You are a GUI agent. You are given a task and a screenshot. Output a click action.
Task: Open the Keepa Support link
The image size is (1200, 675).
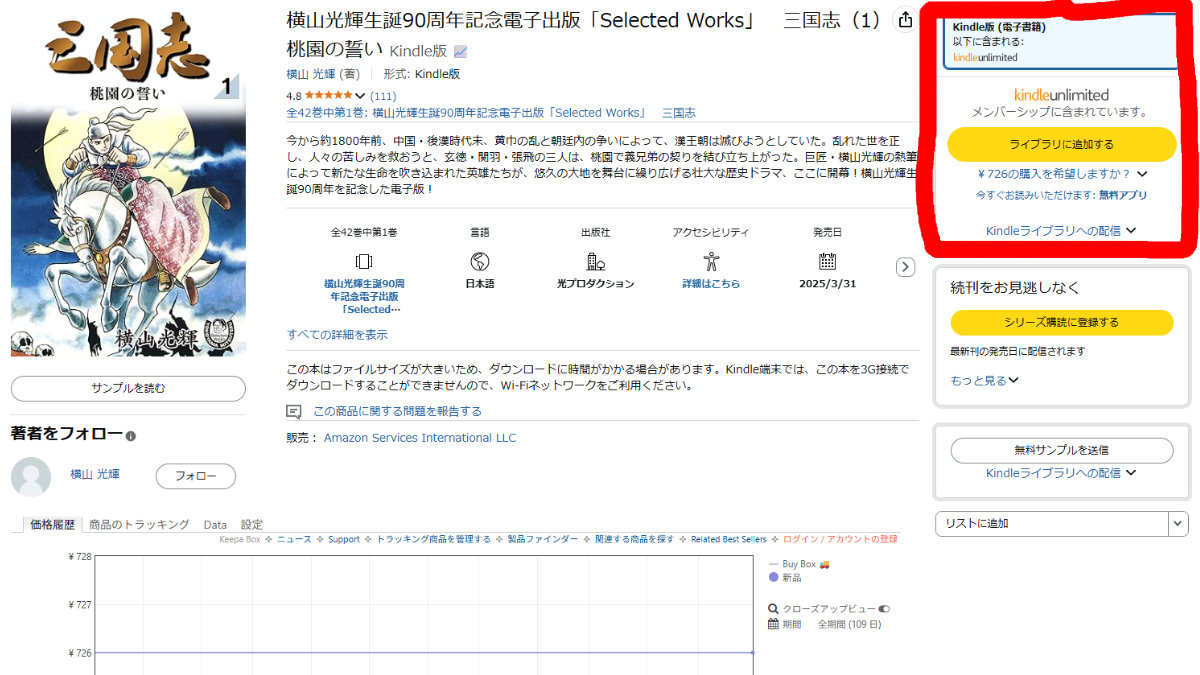click(343, 539)
